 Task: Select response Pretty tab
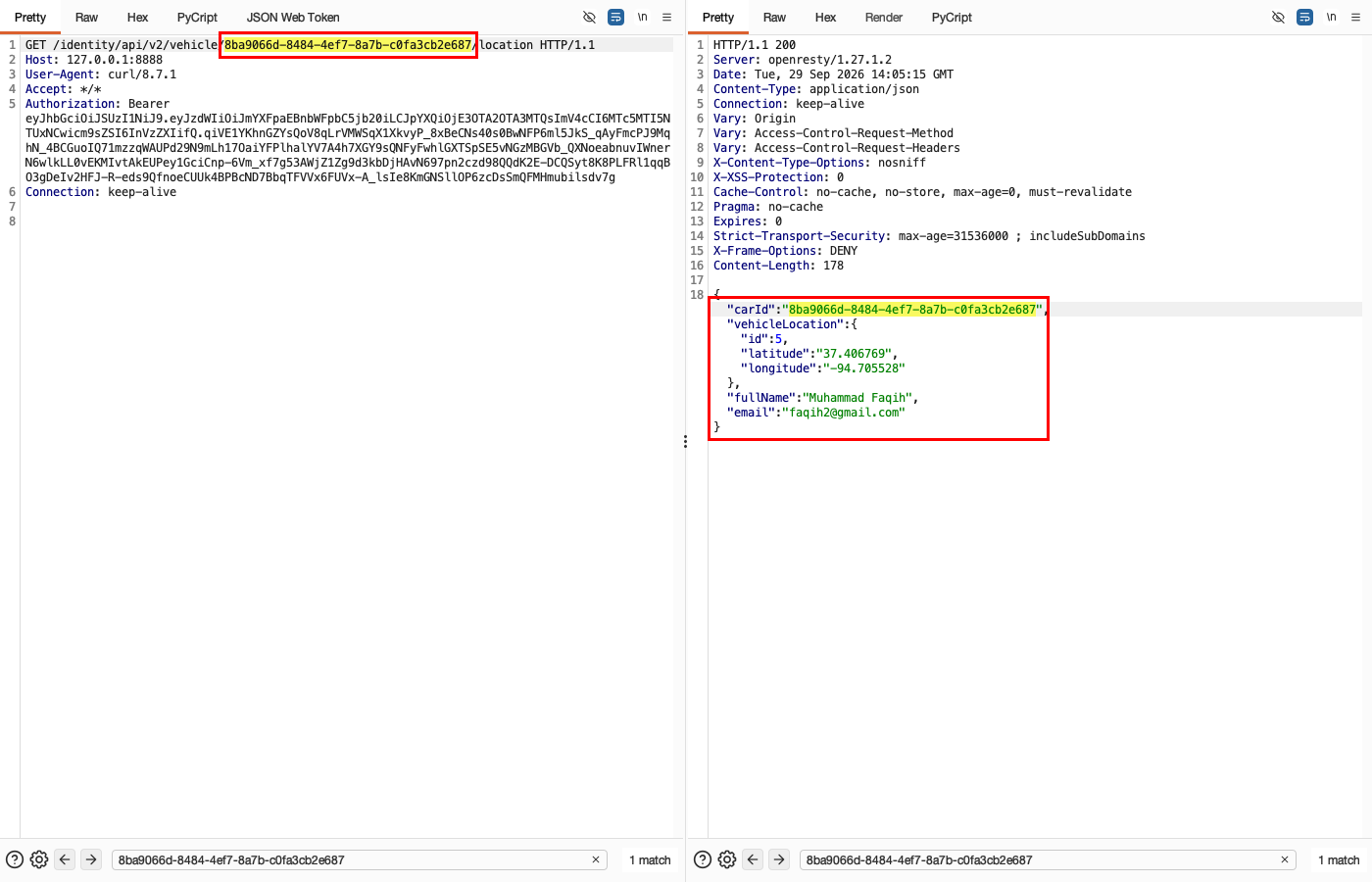pos(718,18)
